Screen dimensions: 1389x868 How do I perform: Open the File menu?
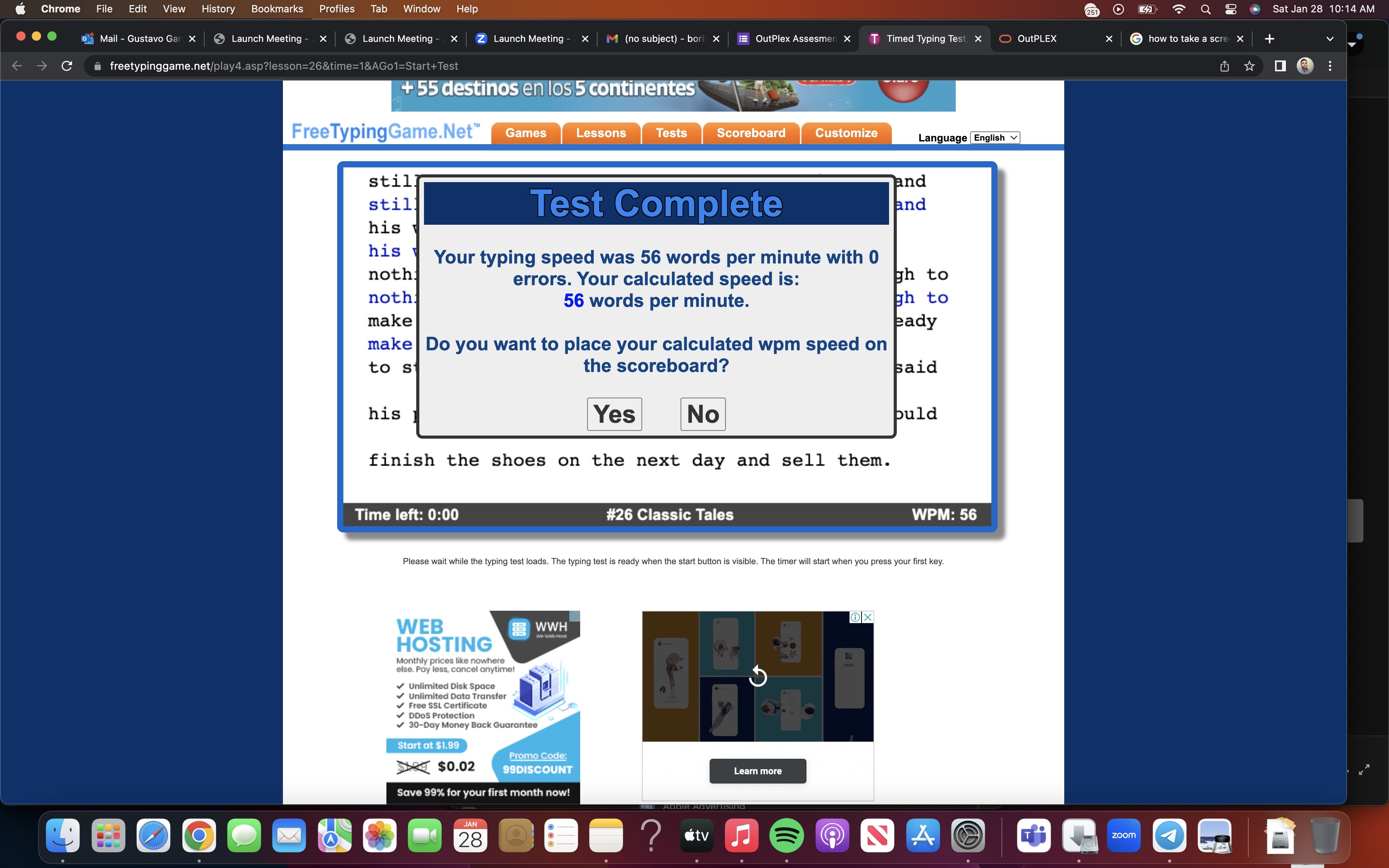tap(104, 9)
